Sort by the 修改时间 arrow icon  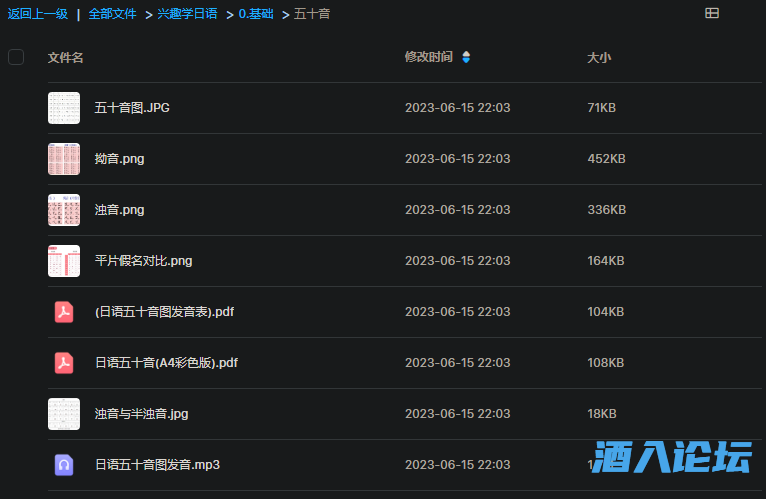(x=466, y=57)
